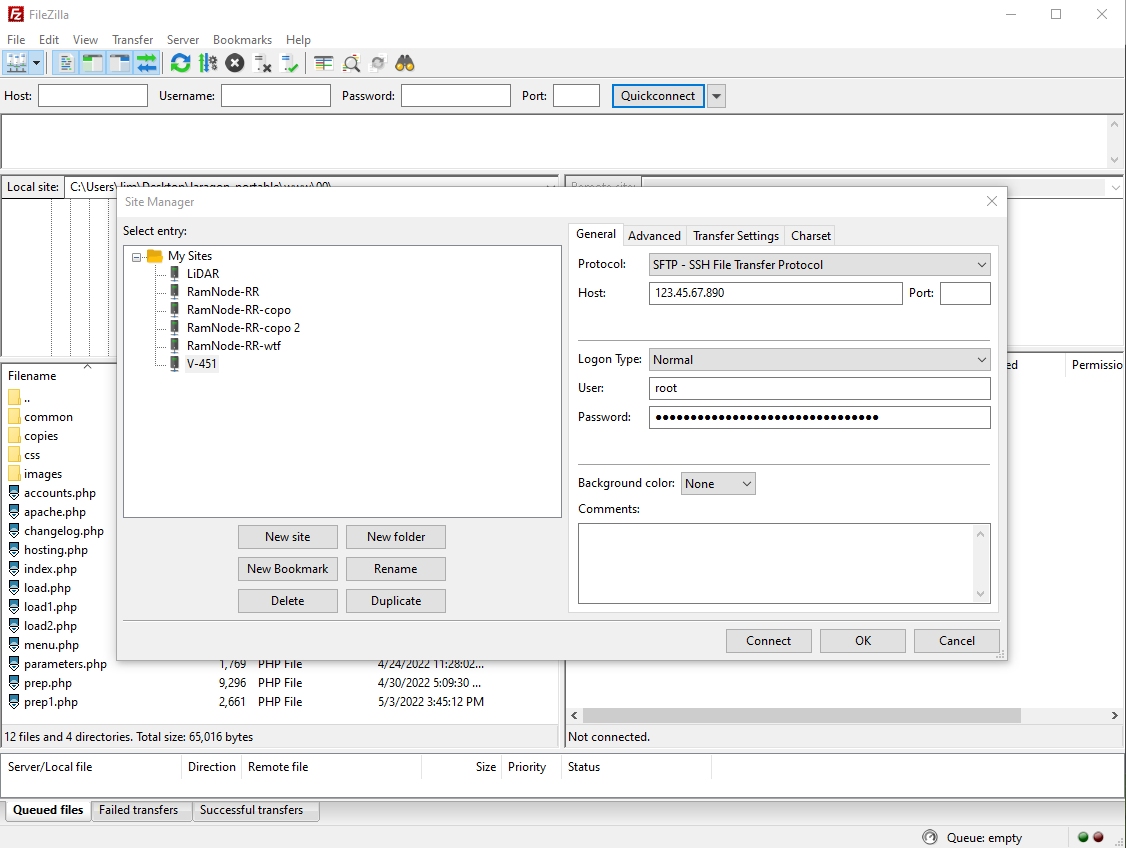This screenshot has width=1126, height=848.
Task: Focus the Quickconnect Host field
Action: pos(93,95)
